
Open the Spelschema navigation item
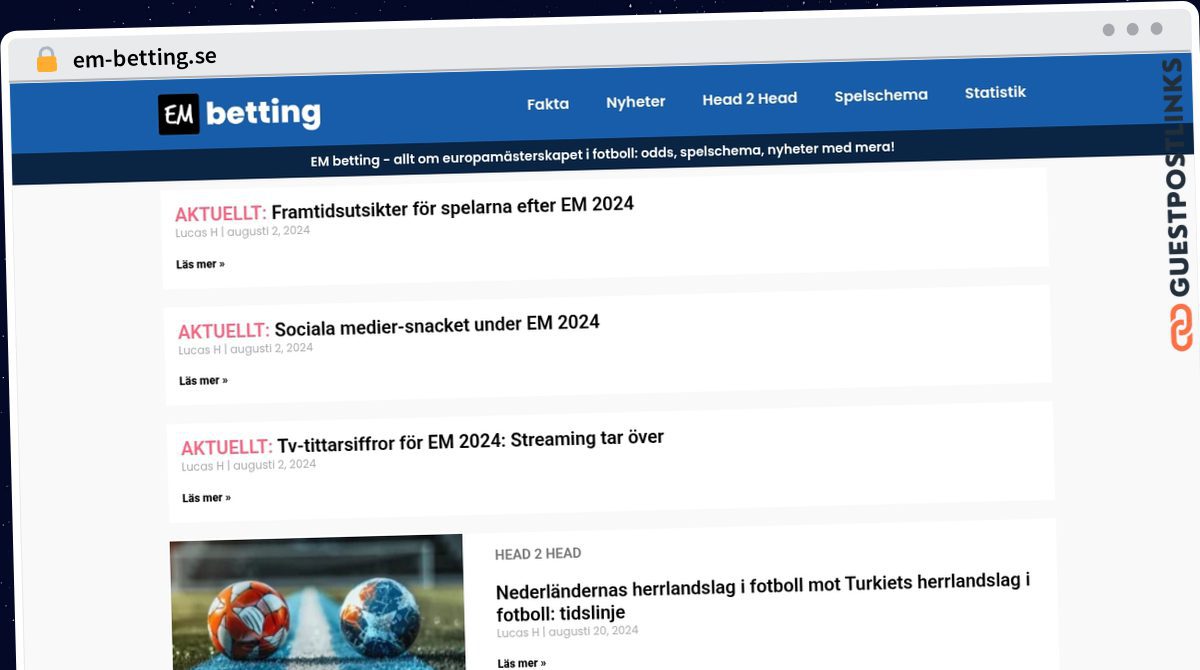pyautogui.click(x=880, y=95)
